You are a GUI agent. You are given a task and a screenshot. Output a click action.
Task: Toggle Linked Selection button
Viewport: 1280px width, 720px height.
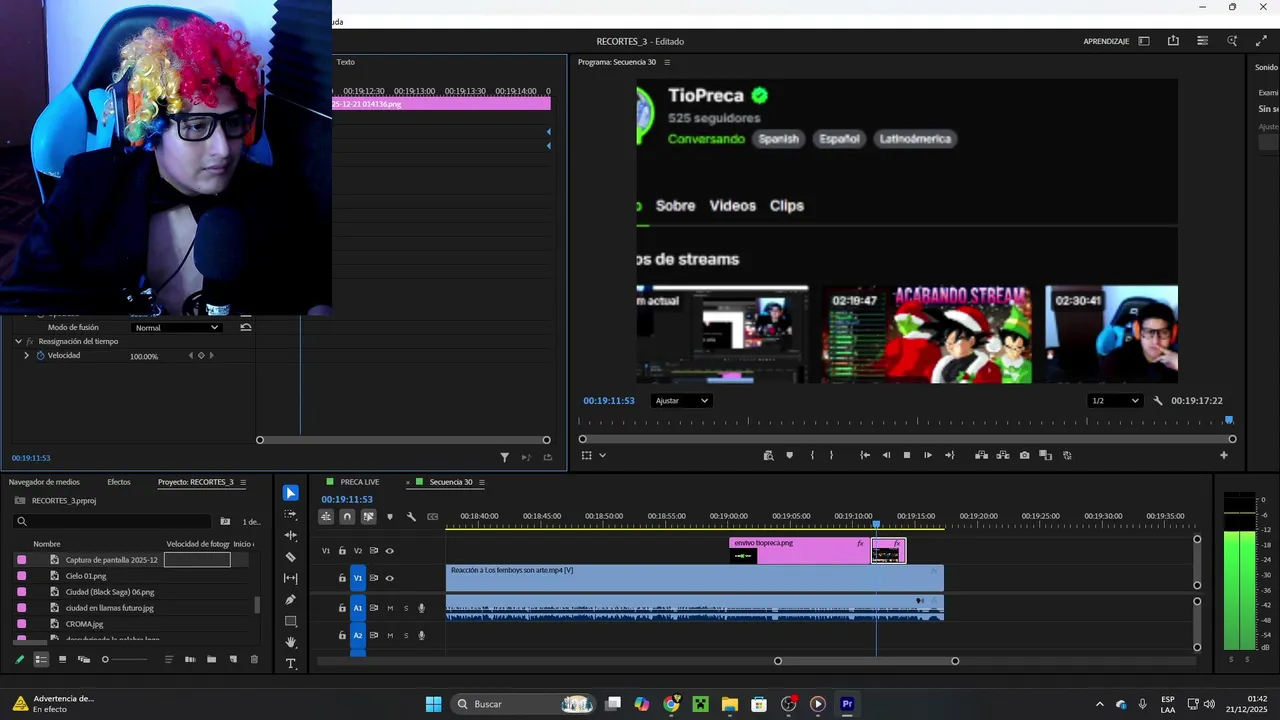coord(368,517)
